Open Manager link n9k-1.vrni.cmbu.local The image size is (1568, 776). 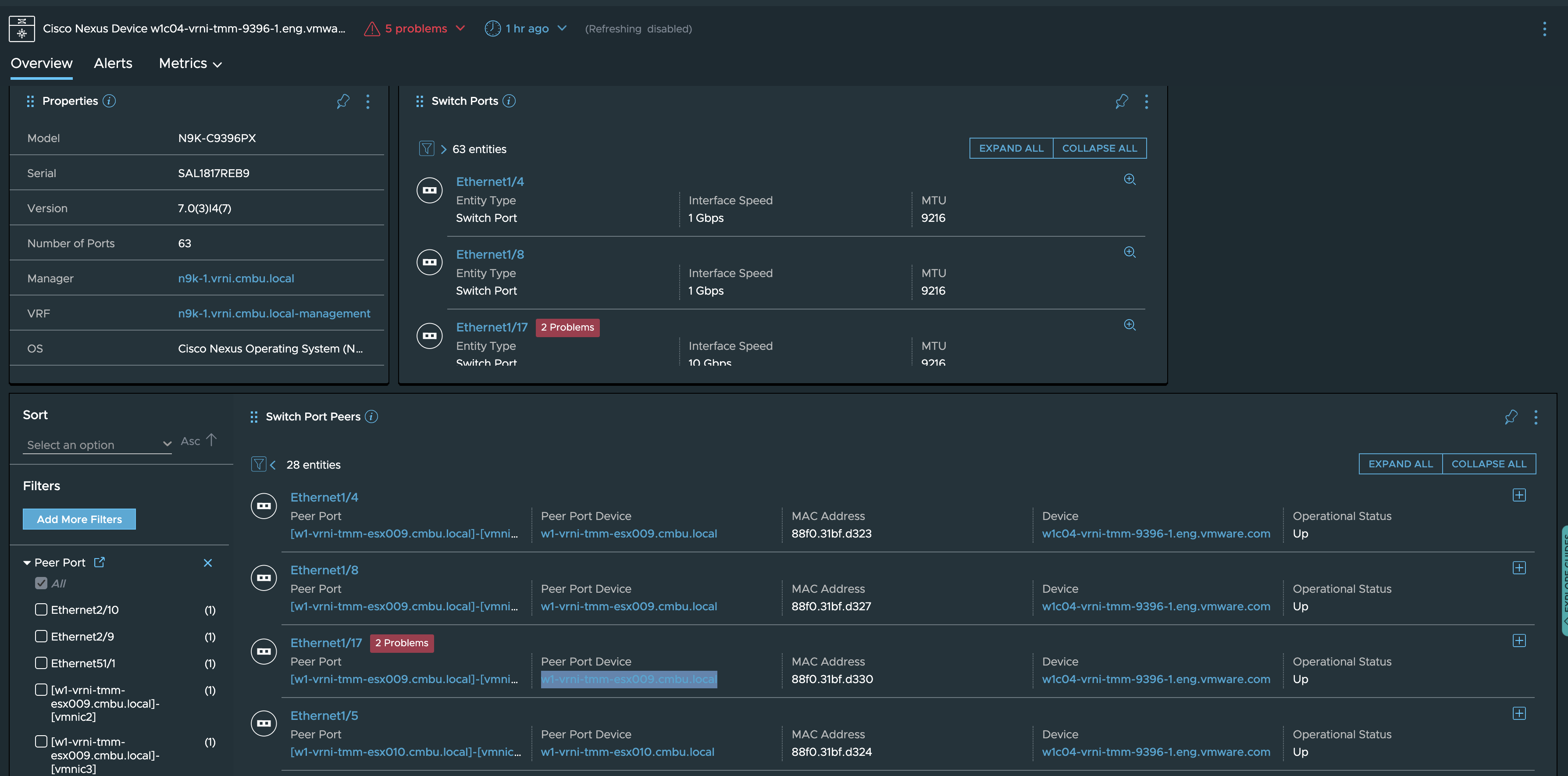pyautogui.click(x=236, y=278)
